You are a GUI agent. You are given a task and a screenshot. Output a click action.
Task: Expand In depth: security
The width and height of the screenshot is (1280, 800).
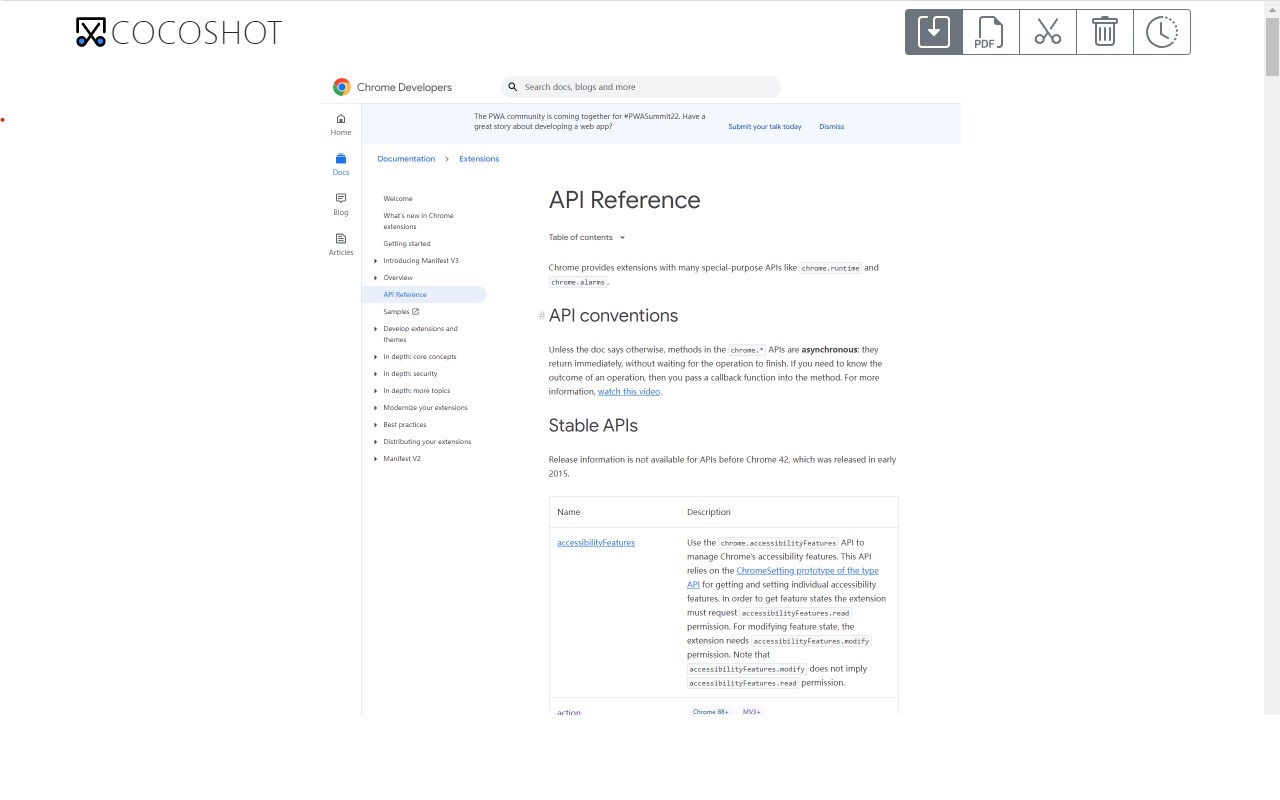[376, 374]
